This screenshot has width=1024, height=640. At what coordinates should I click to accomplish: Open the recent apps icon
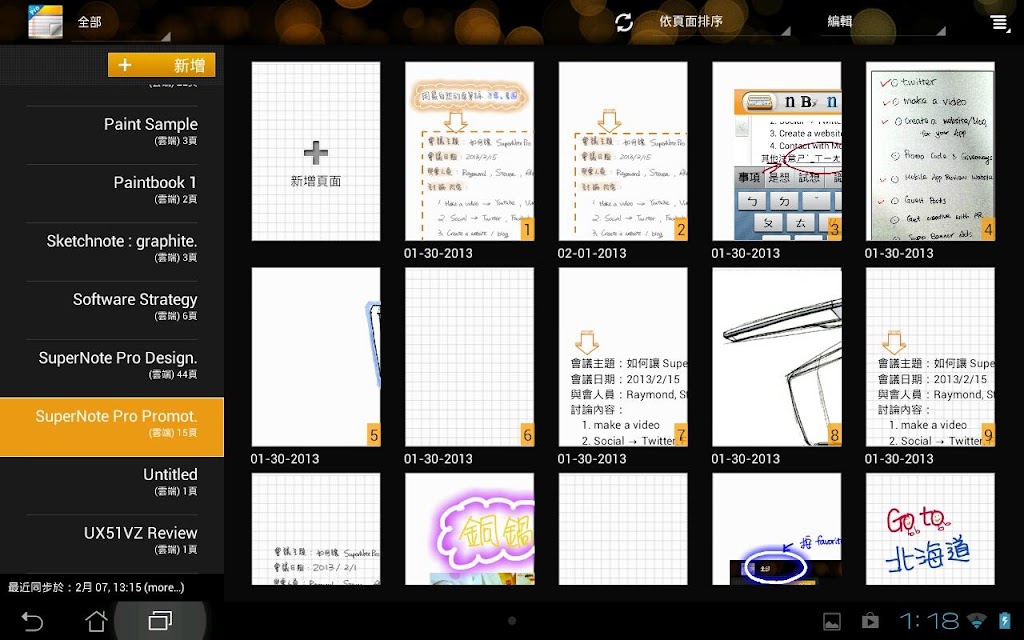tap(160, 620)
